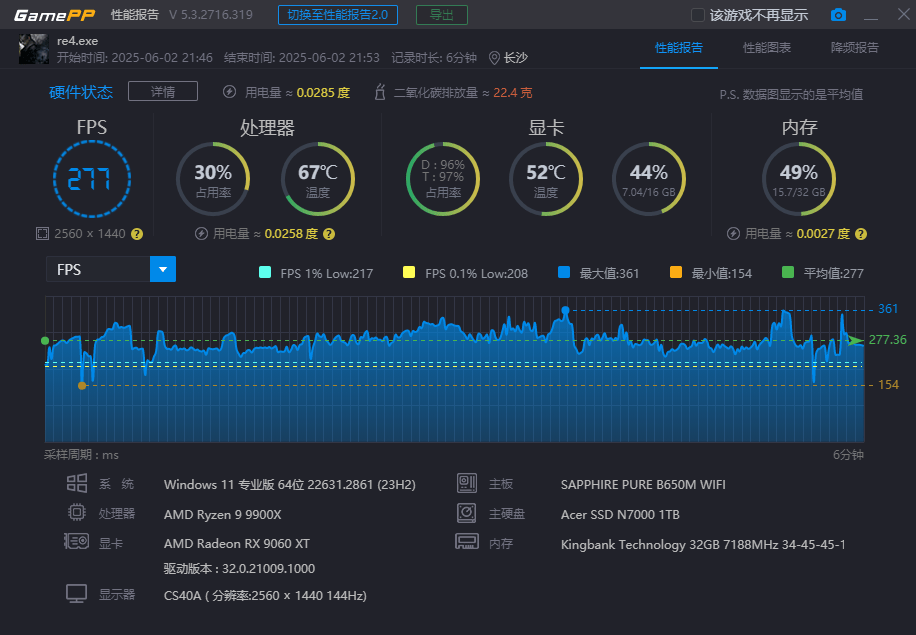Image resolution: width=916 pixels, height=635 pixels.
Task: Click the Windows 11 专业版 system text
Action: (290, 485)
